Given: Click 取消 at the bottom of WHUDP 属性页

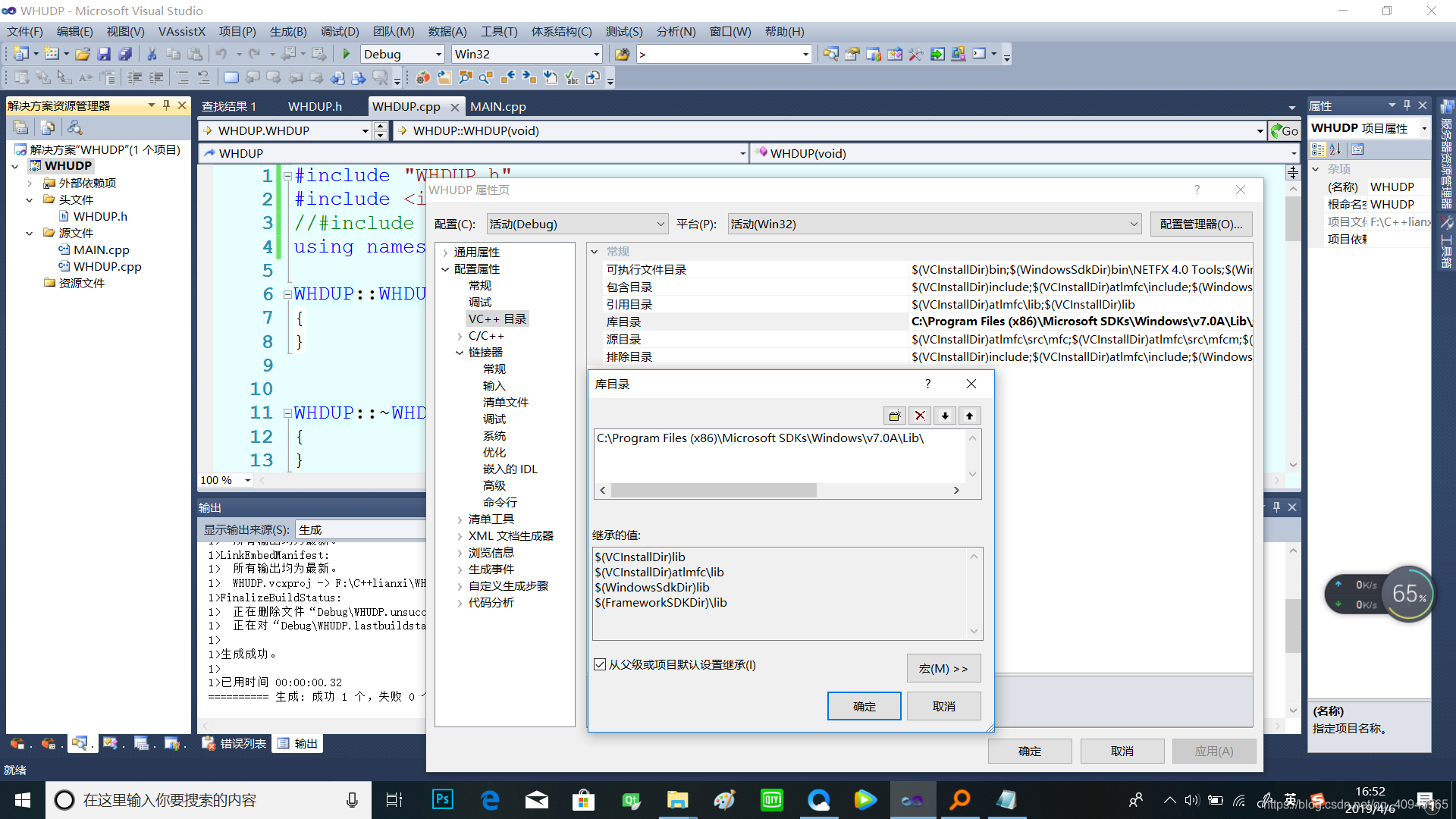Looking at the screenshot, I should 1122,751.
